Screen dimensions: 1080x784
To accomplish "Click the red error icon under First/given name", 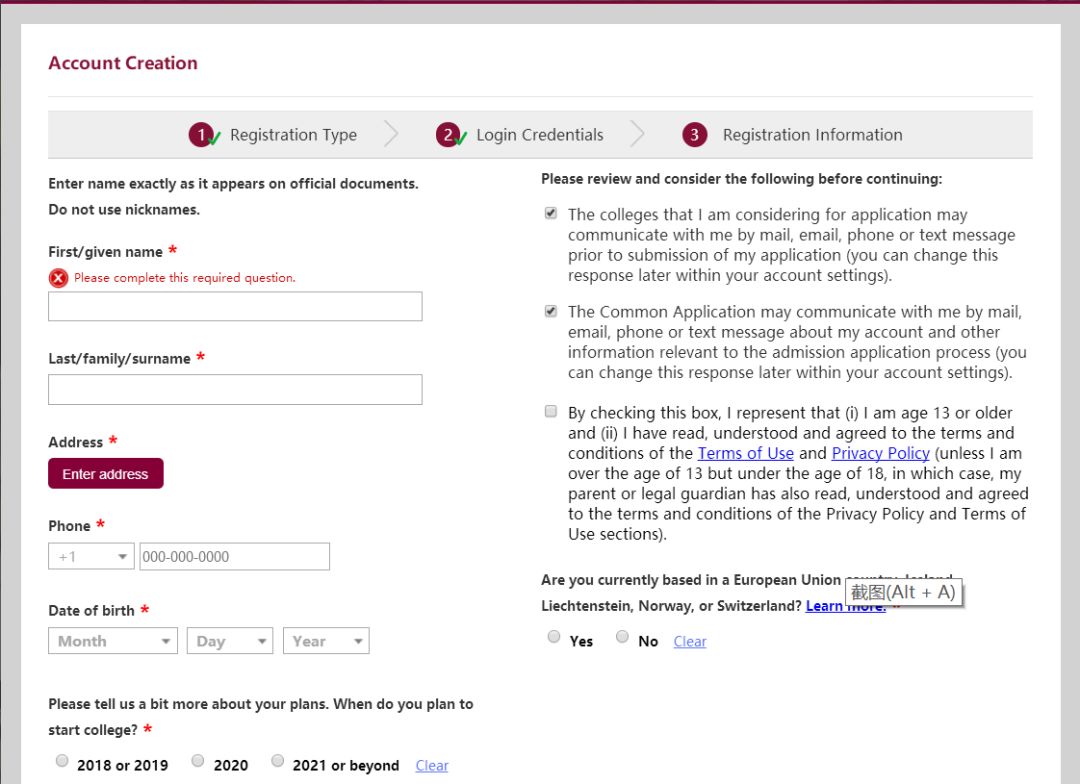I will click(x=59, y=278).
